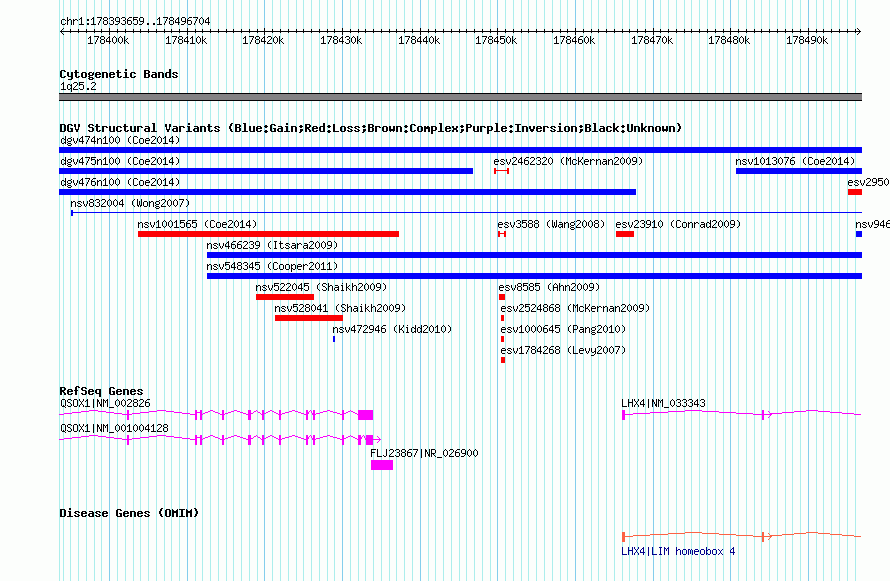Open the dgv474n100 (Coe2014) label
Viewport: 890px width, 581px height.
click(120, 140)
